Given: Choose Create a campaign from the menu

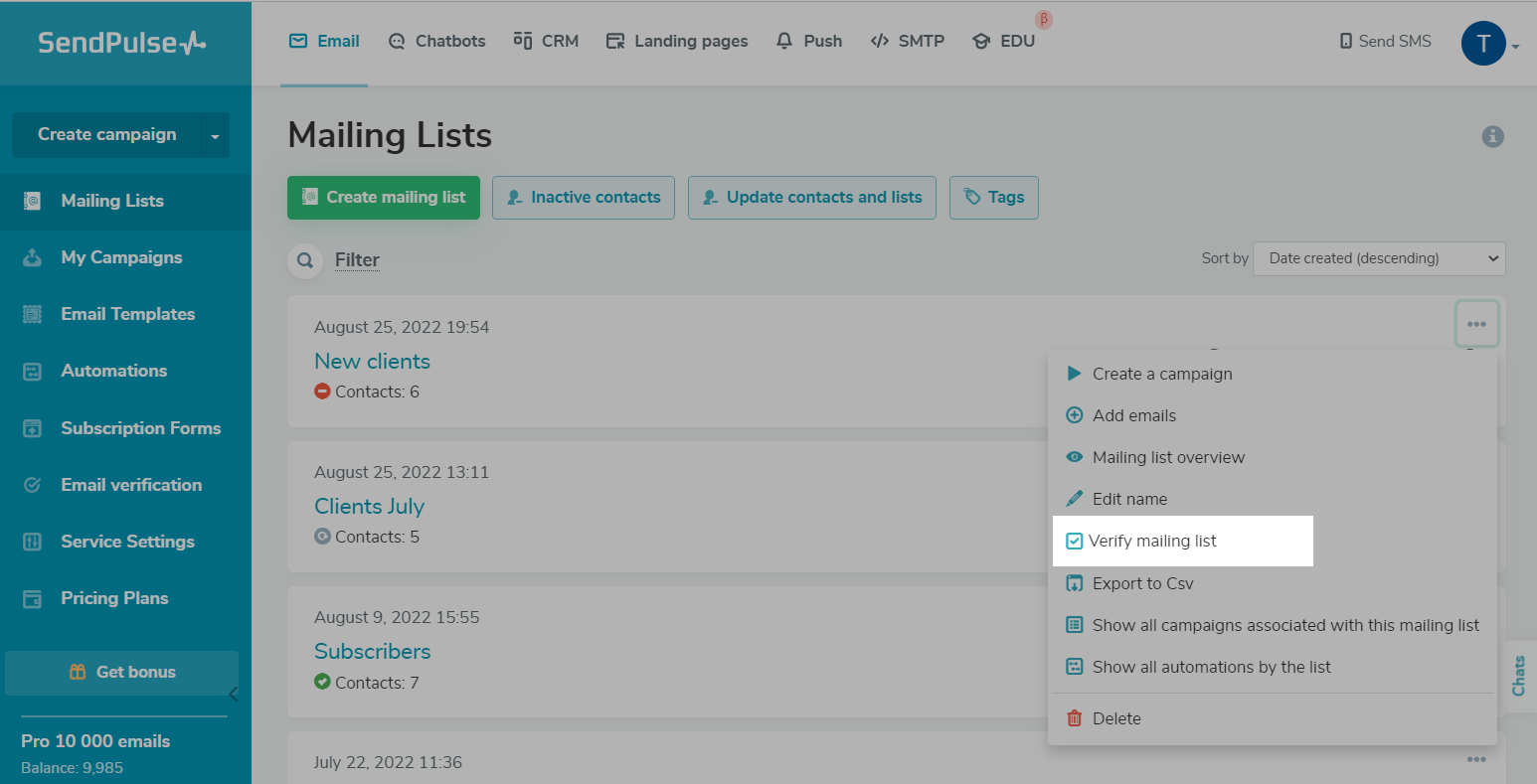Looking at the screenshot, I should tap(1161, 374).
